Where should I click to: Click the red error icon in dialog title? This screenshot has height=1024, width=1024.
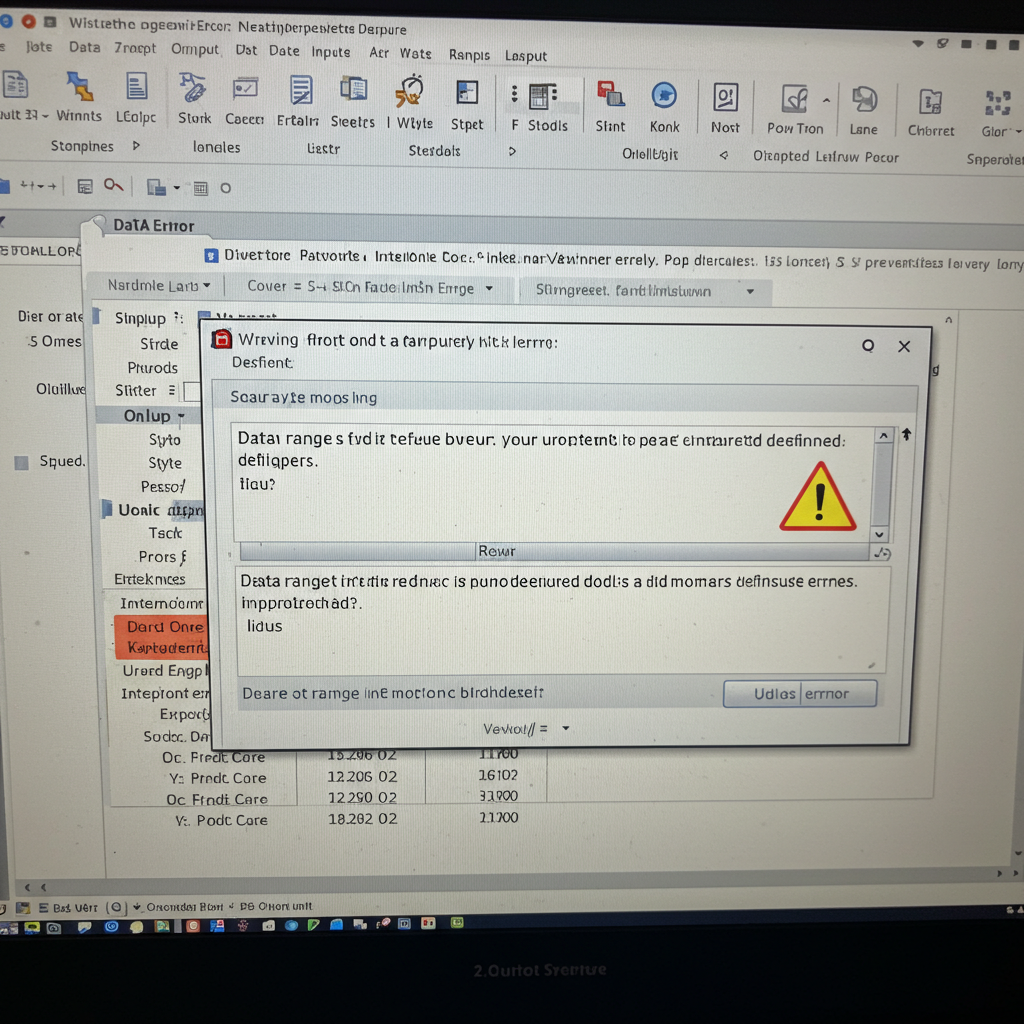[x=222, y=339]
